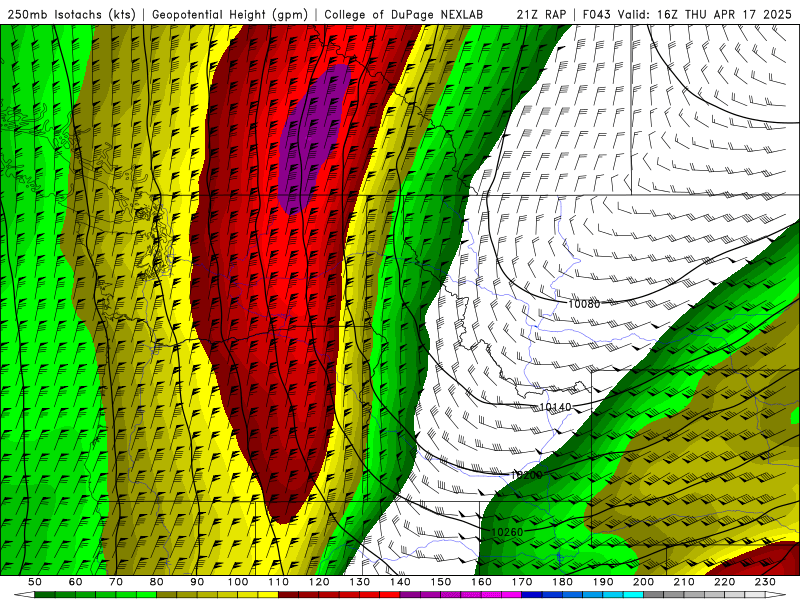The height and width of the screenshot is (600, 800).
Task: Click the bright red legend swatch left of 140
Action: (390, 594)
